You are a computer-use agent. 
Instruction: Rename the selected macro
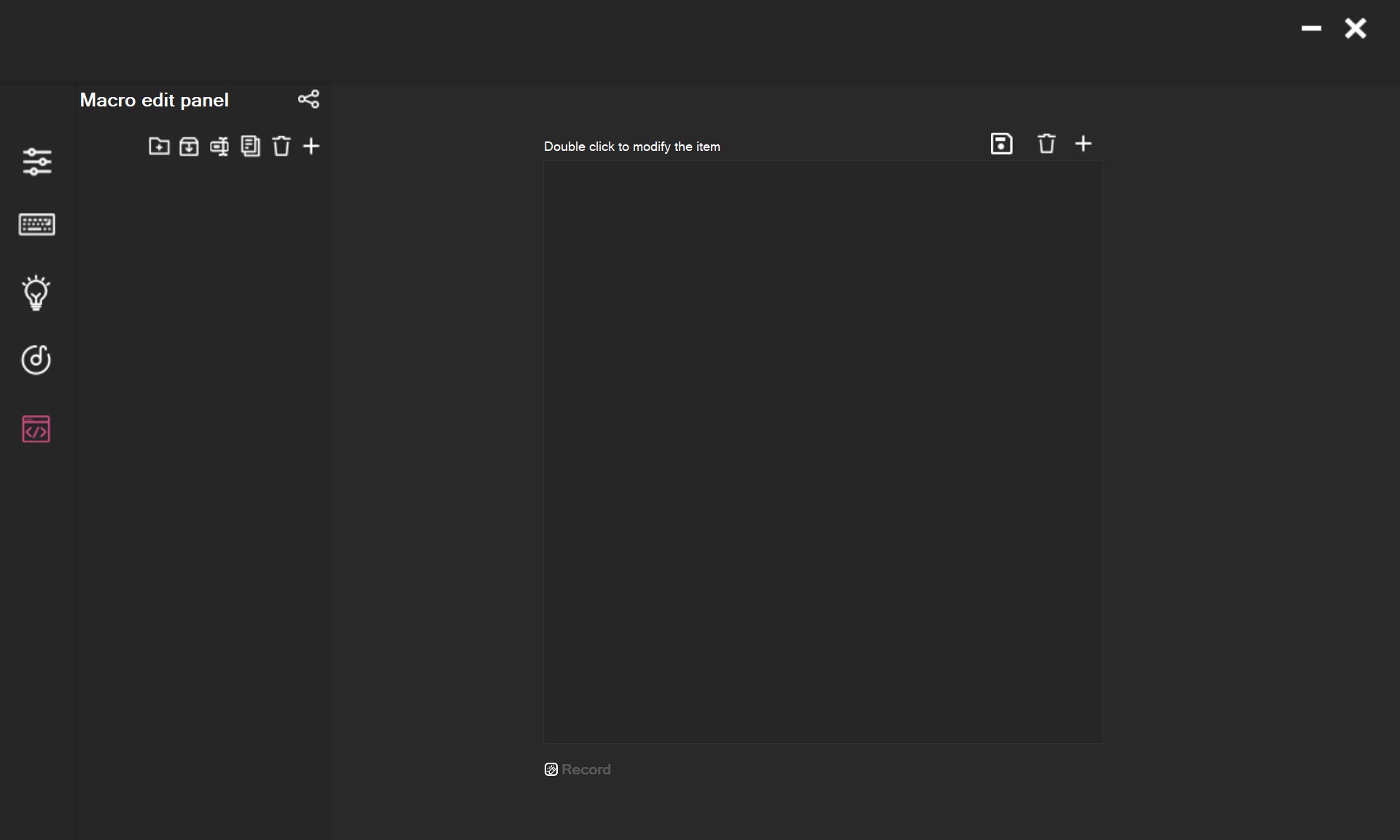click(x=219, y=147)
